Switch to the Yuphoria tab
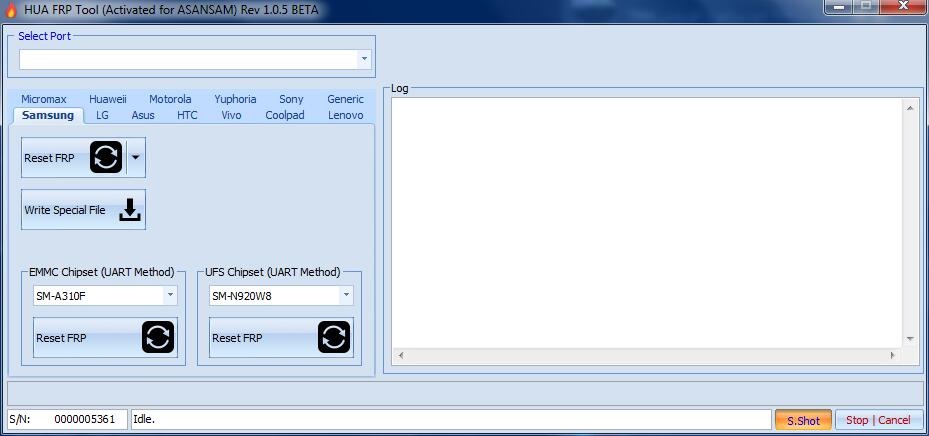This screenshot has height=436, width=929. tap(235, 99)
